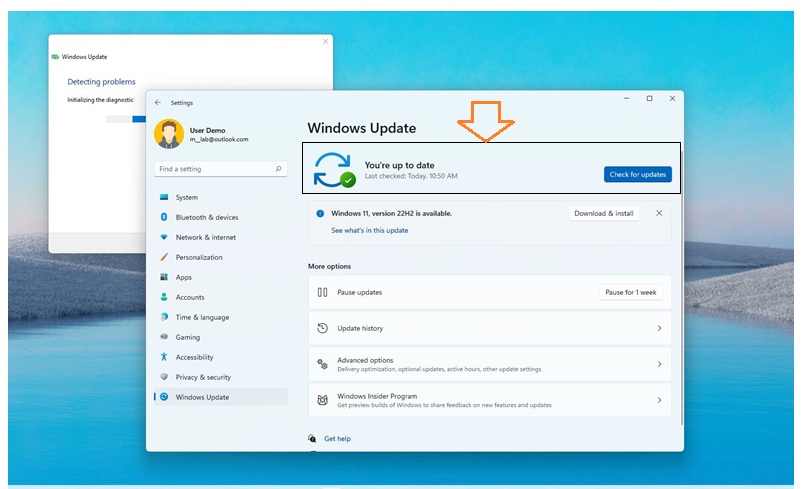Click the Advanced options gears icon

click(322, 364)
